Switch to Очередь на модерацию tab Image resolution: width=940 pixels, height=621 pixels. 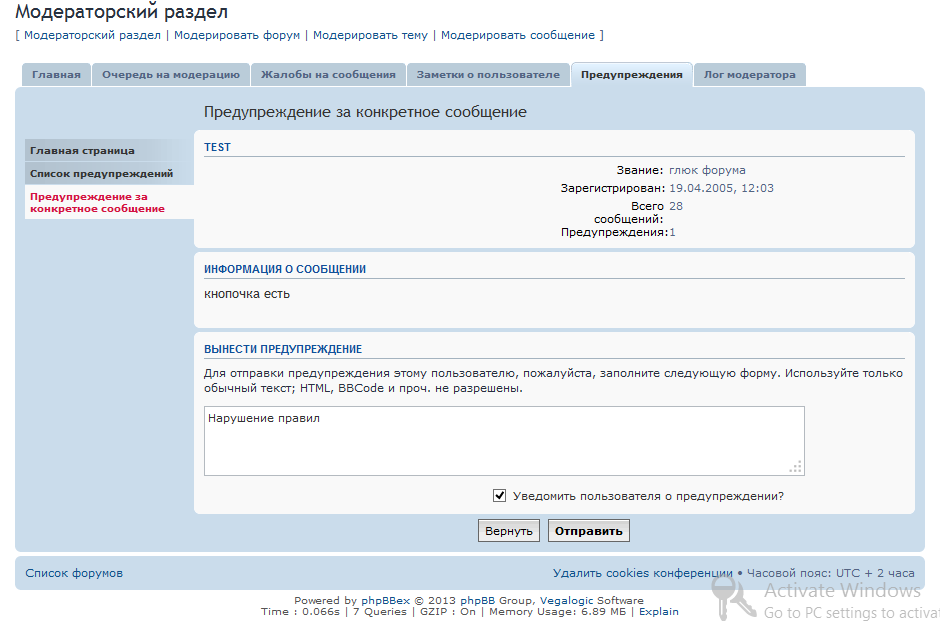pos(170,75)
